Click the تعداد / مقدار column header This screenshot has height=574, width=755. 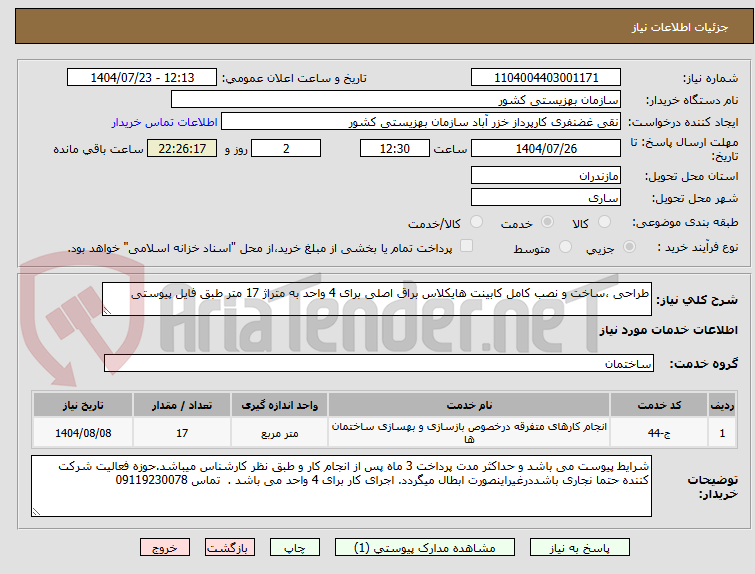click(x=182, y=405)
